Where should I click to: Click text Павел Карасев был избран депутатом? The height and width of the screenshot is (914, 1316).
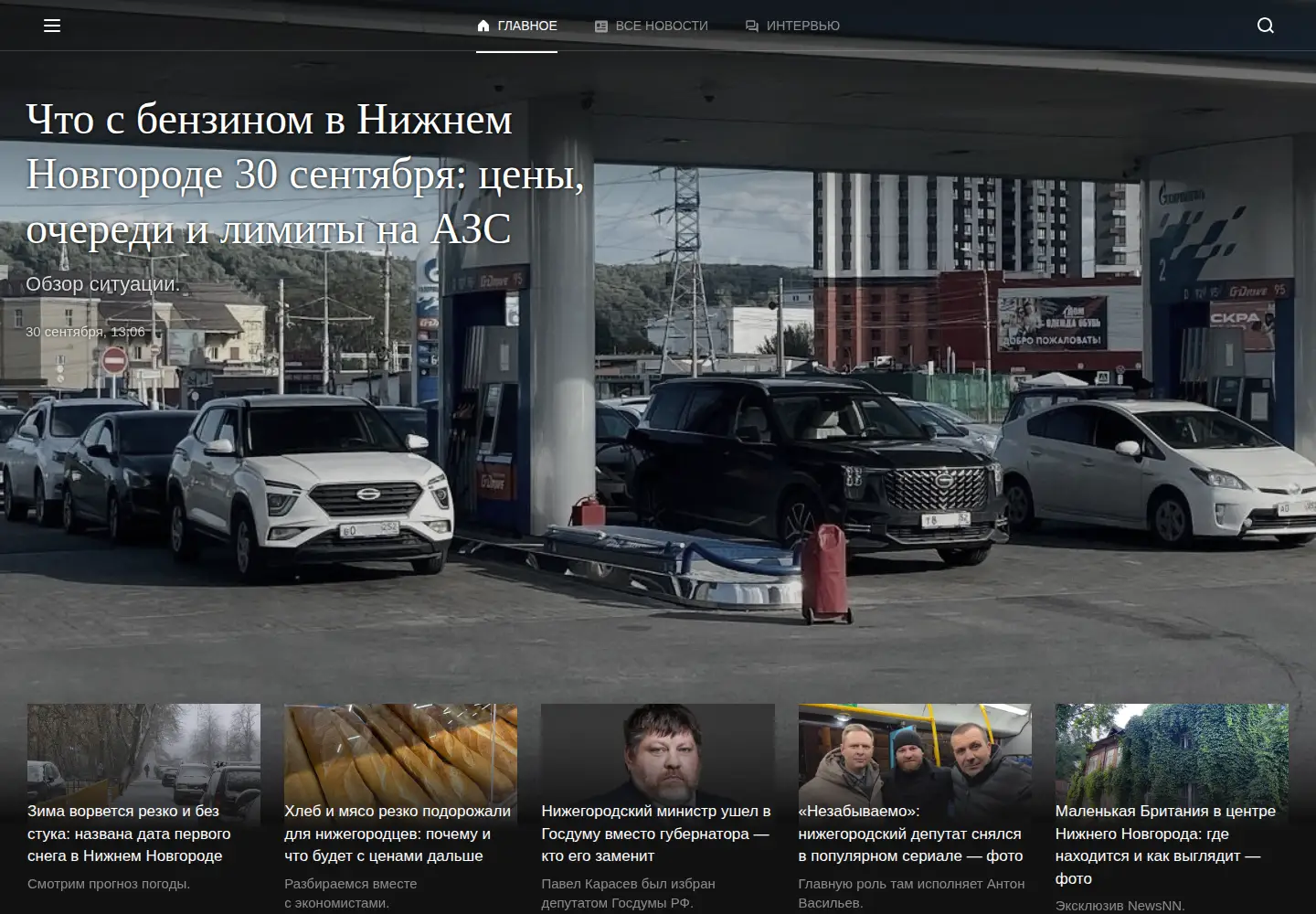(x=629, y=893)
